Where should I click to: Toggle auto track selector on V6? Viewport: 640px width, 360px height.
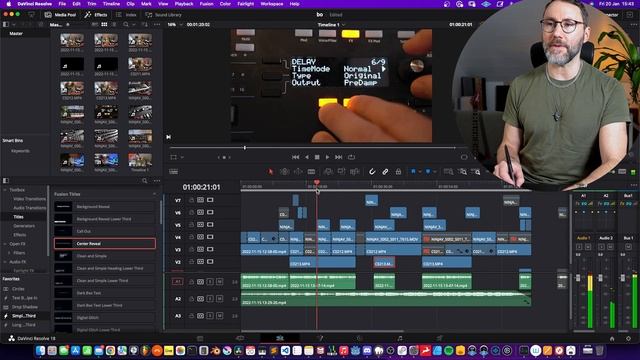200,213
